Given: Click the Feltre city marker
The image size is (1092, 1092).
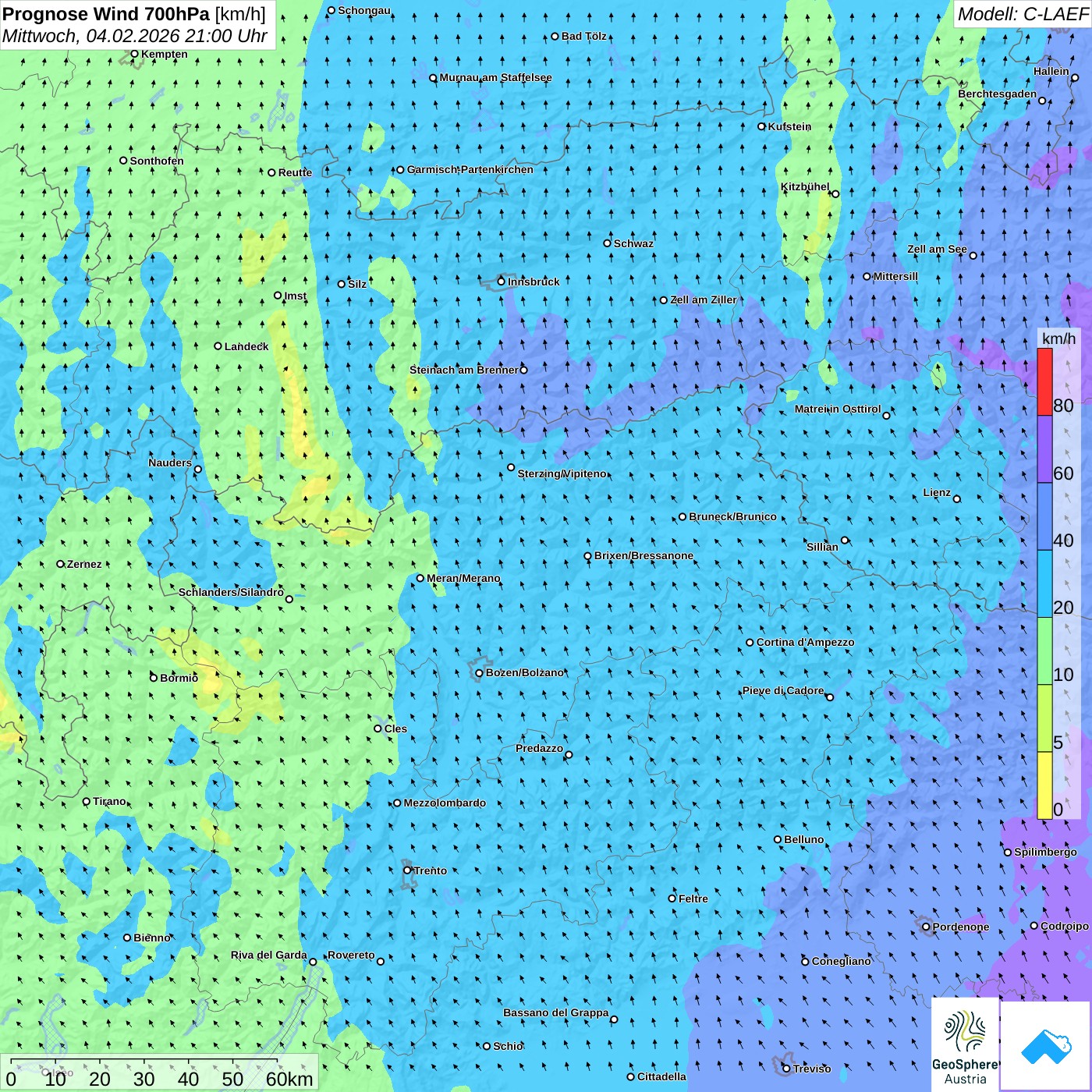Looking at the screenshot, I should [672, 899].
